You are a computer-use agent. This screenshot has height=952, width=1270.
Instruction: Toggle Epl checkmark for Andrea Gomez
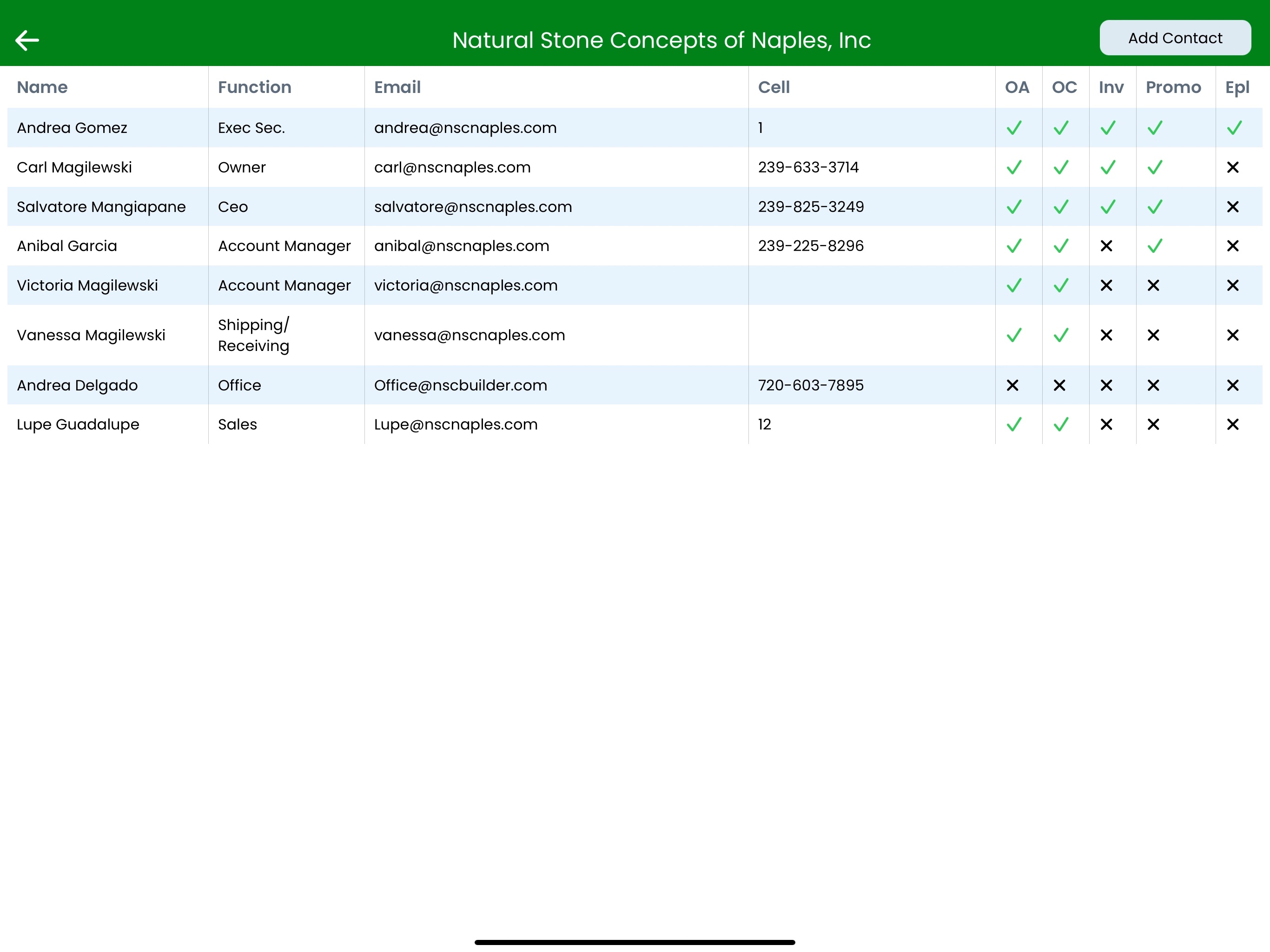1234,127
